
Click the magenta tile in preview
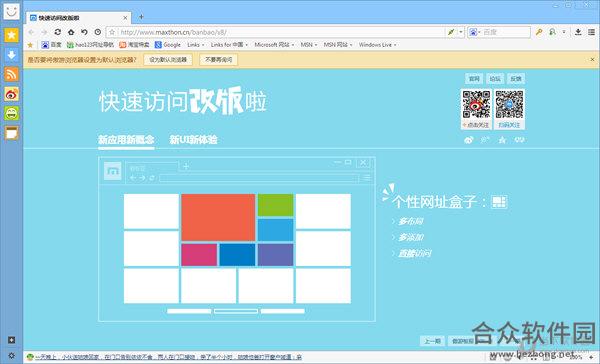click(x=199, y=255)
